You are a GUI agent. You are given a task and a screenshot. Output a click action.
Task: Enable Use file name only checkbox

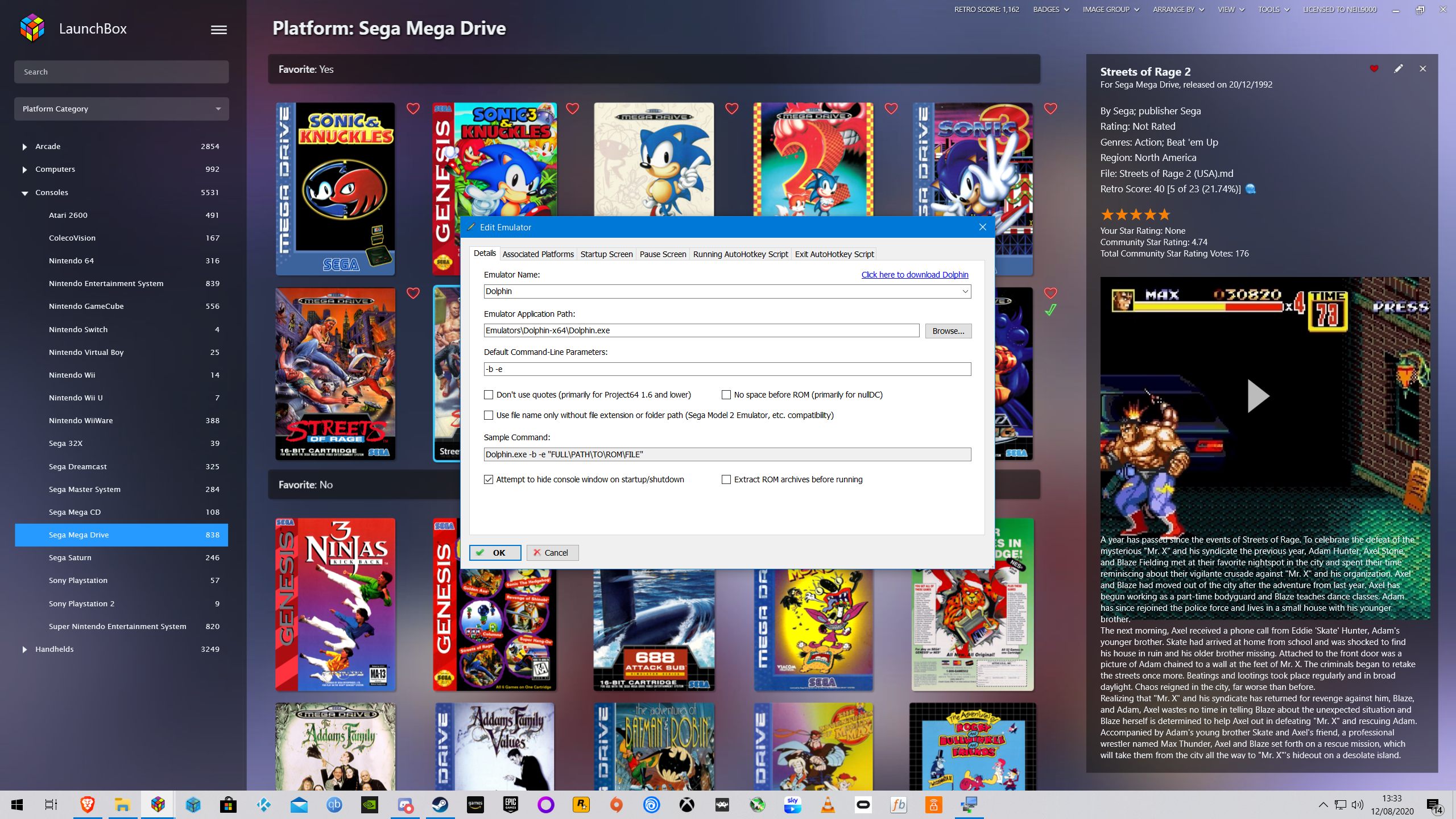tap(489, 415)
